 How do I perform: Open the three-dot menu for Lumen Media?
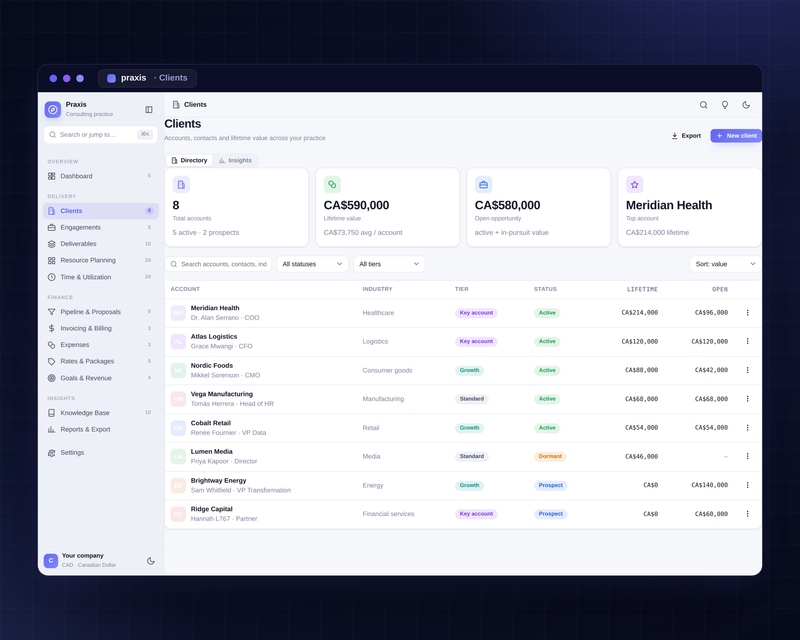click(747, 456)
